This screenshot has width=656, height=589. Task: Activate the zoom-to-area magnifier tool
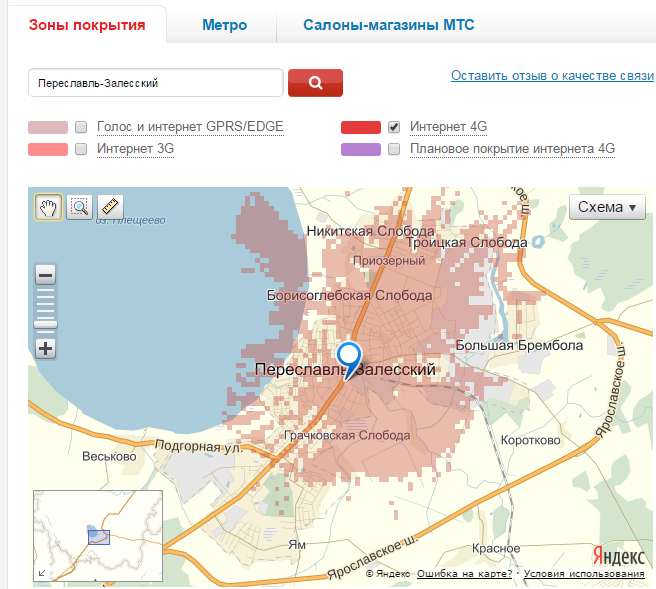[x=80, y=207]
